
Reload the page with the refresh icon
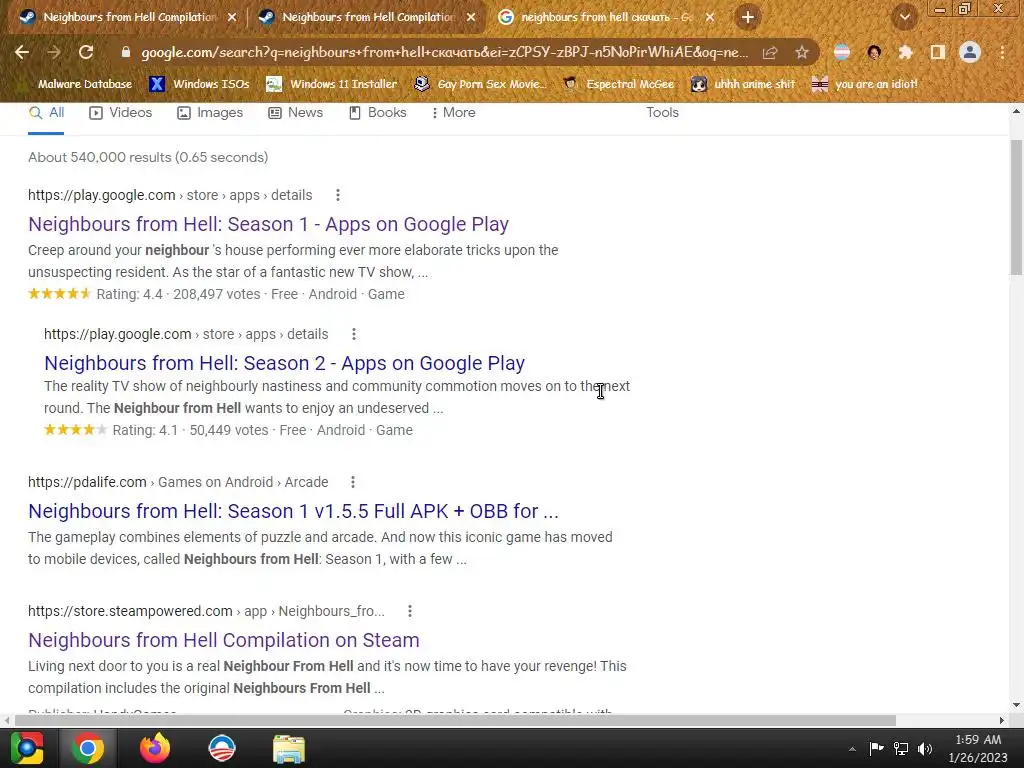pyautogui.click(x=86, y=52)
